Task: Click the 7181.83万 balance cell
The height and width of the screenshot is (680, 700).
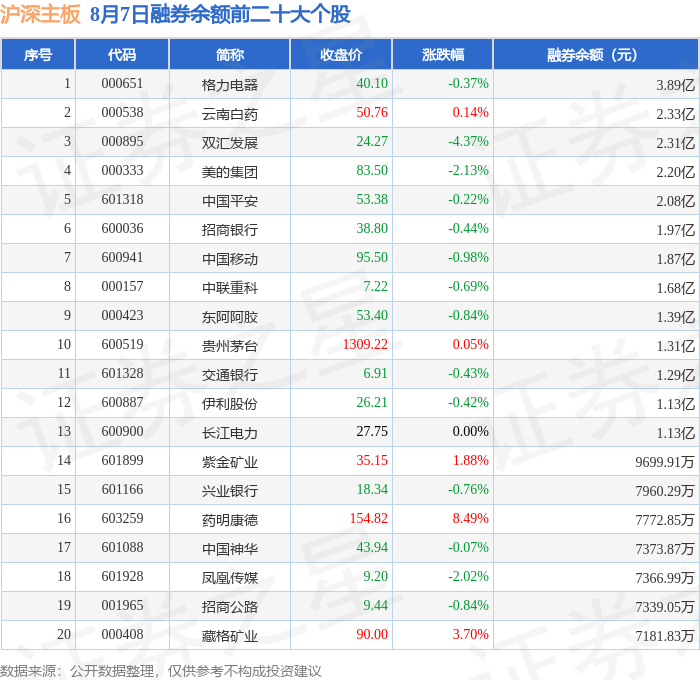Action: tap(665, 636)
